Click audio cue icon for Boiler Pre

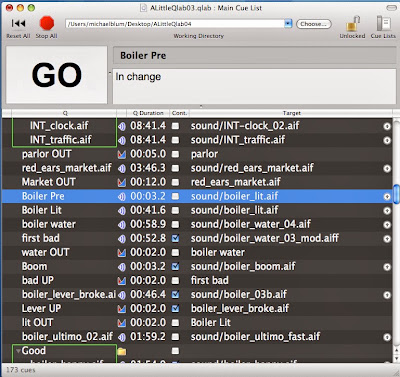pyautogui.click(x=122, y=196)
